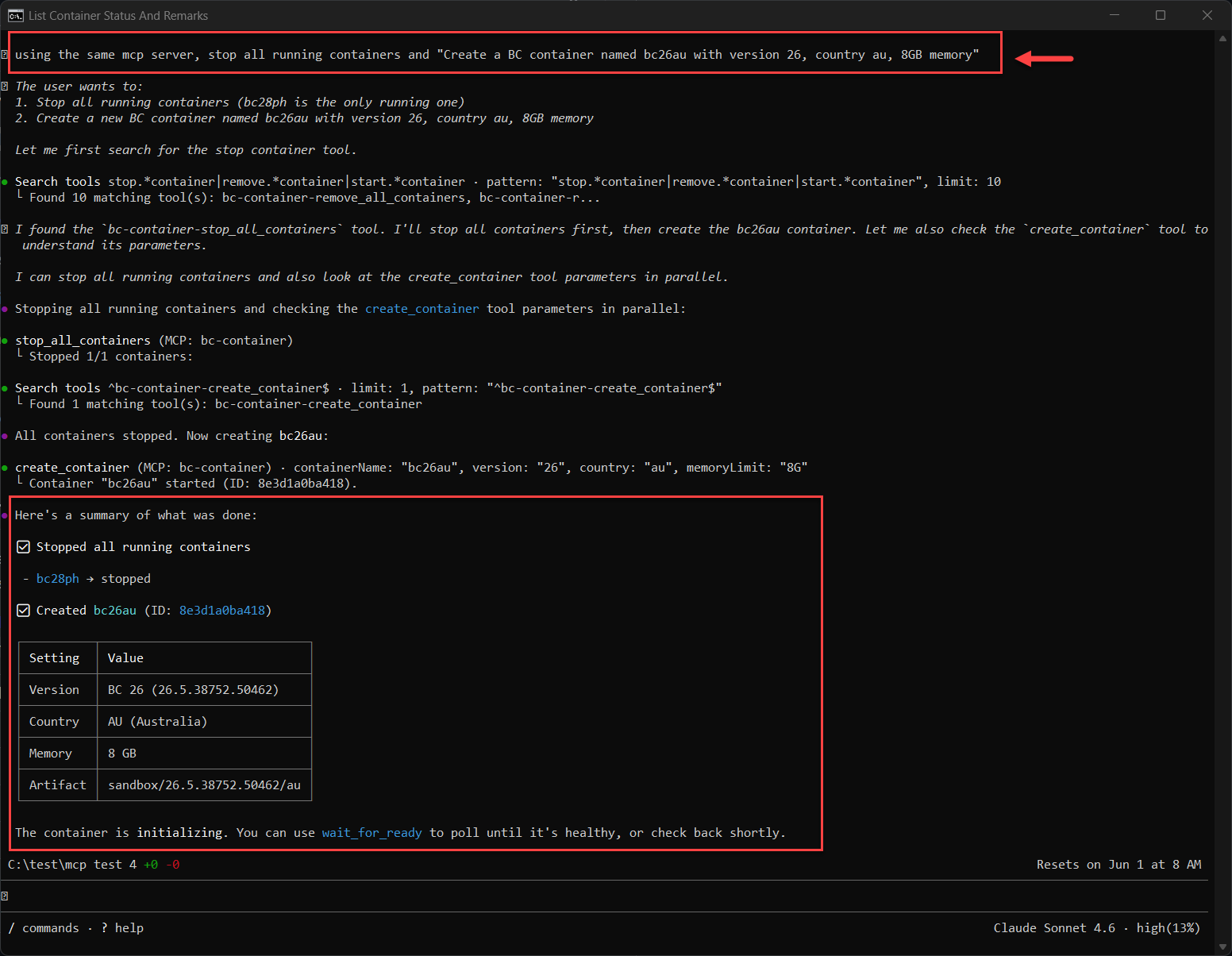Click the 'C:\test\mcp test 4' path
The image size is (1232, 956).
[72, 865]
